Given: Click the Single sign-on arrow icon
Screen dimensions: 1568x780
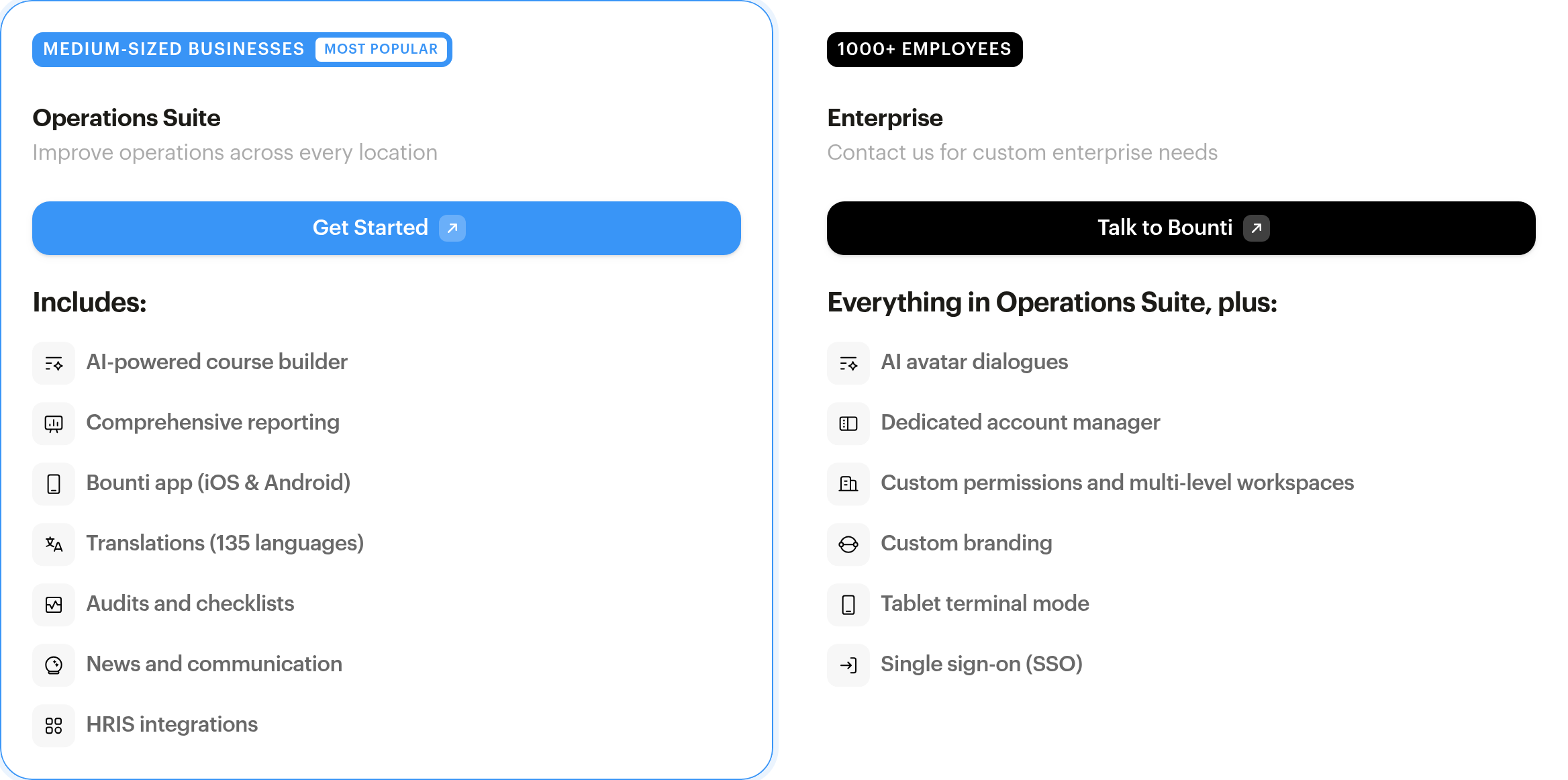Looking at the screenshot, I should pos(848,665).
